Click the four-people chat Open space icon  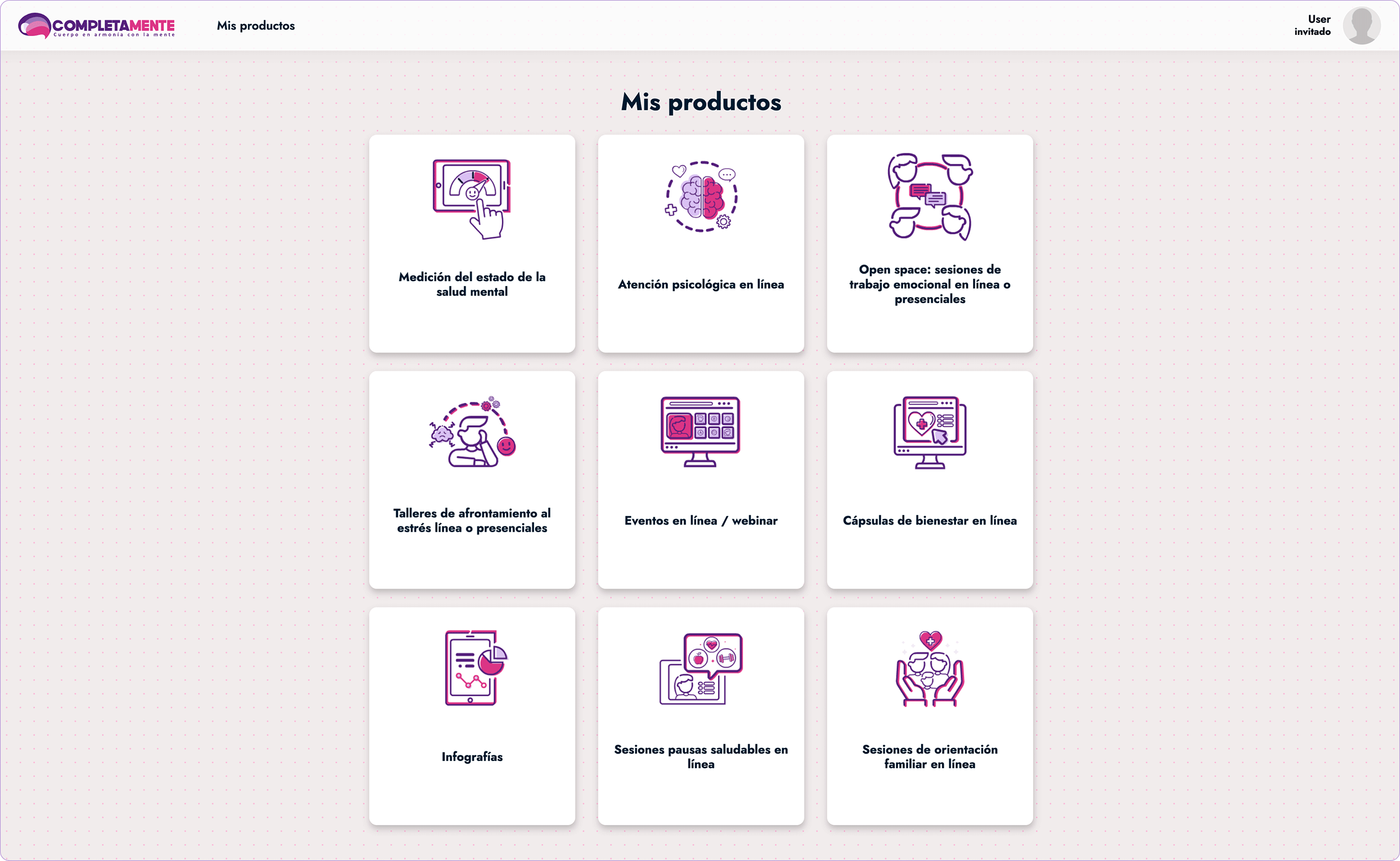click(930, 197)
